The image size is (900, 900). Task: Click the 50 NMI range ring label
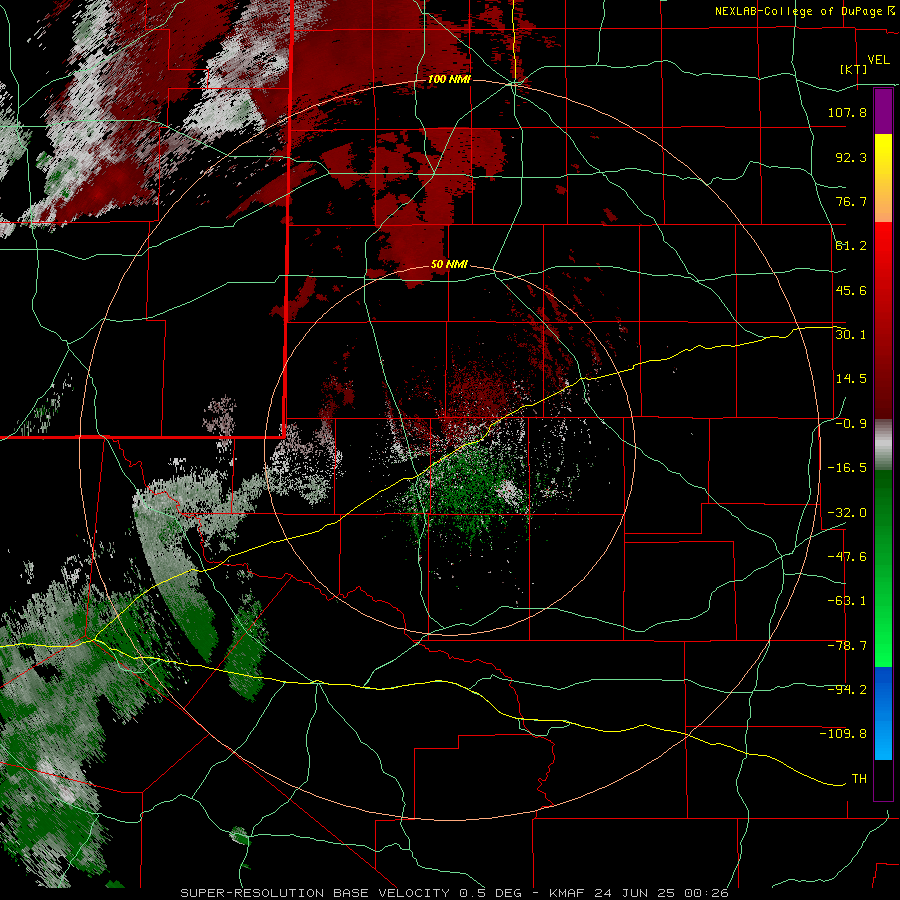[x=449, y=264]
